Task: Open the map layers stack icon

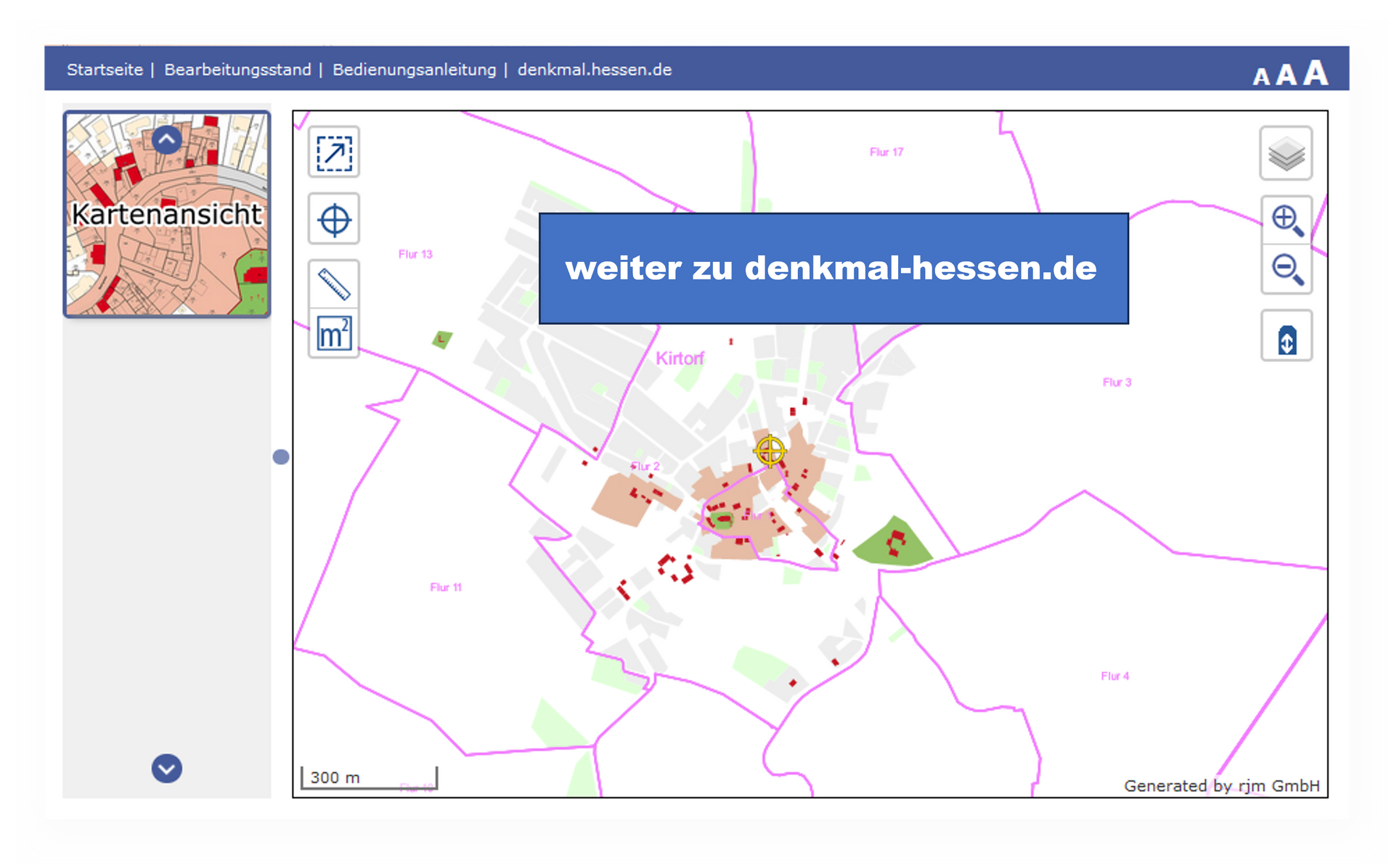Action: [x=1286, y=153]
